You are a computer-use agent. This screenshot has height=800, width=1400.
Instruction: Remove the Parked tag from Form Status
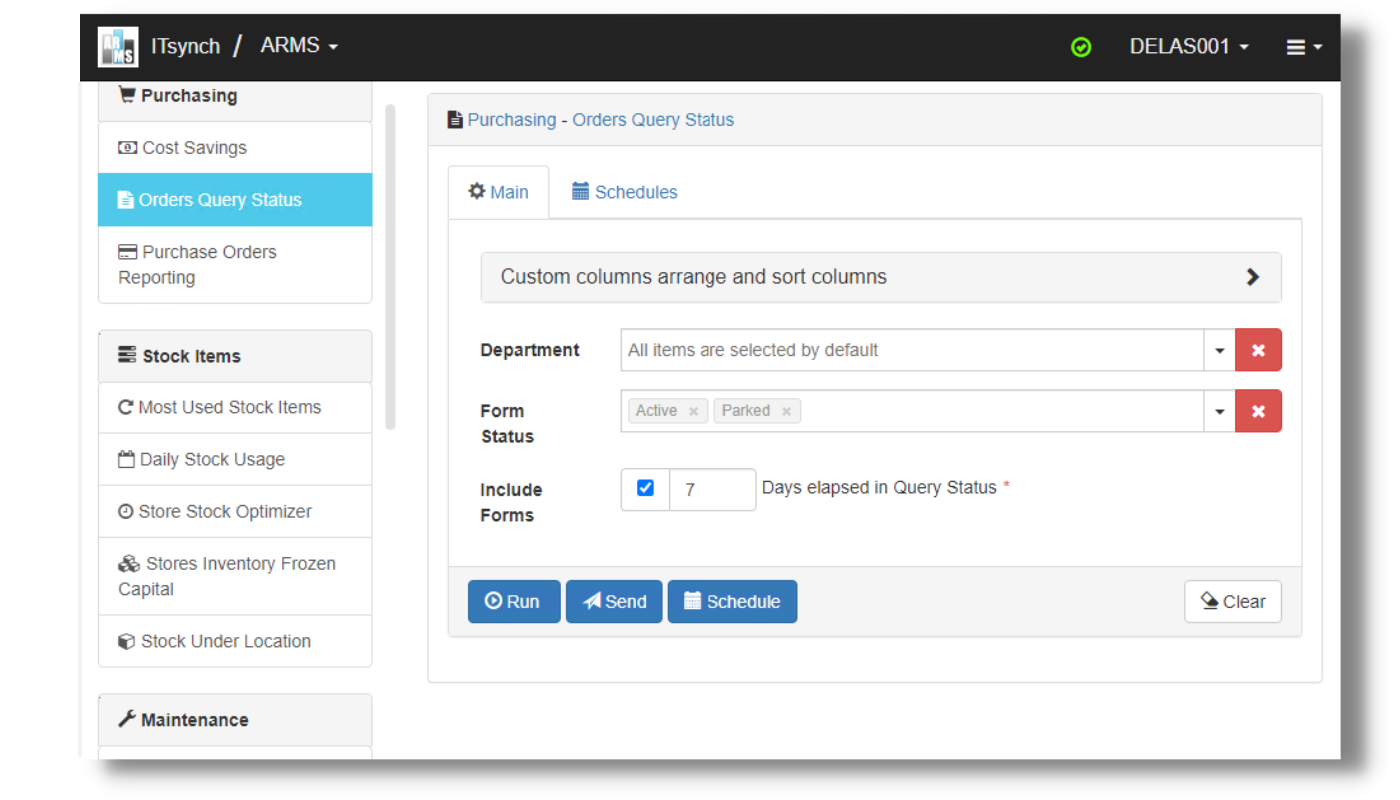tap(786, 410)
